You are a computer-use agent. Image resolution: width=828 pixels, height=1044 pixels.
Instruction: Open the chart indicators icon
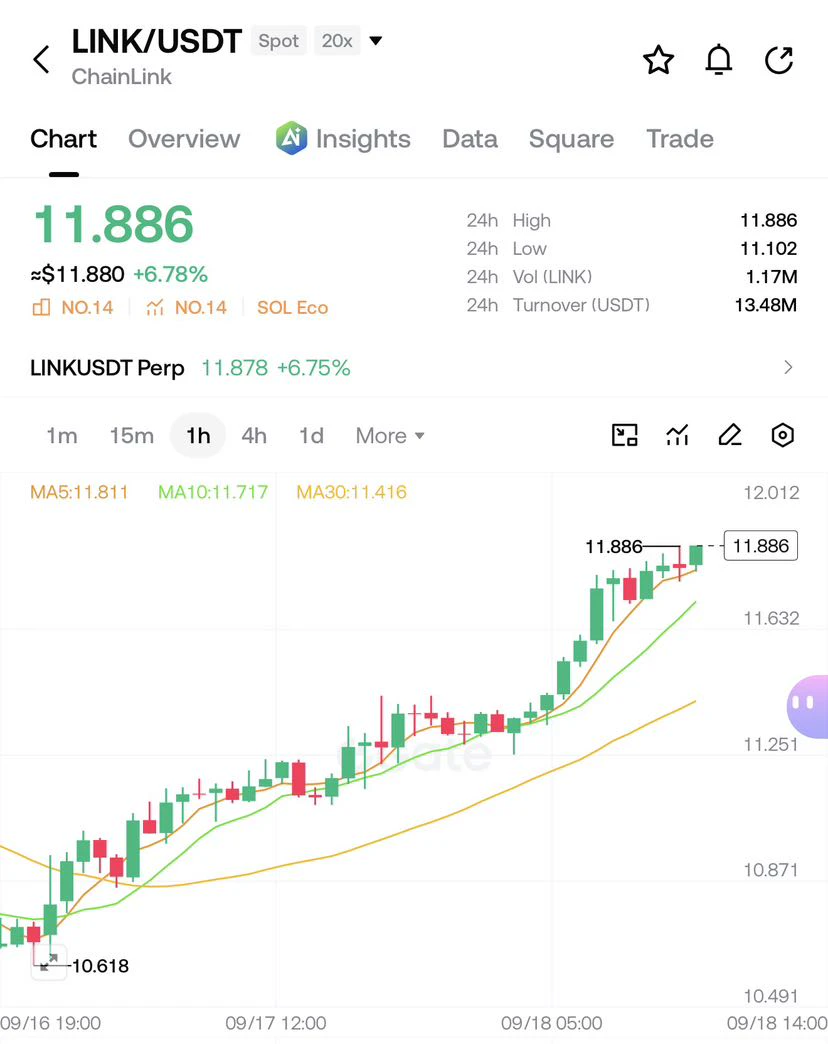pos(677,435)
